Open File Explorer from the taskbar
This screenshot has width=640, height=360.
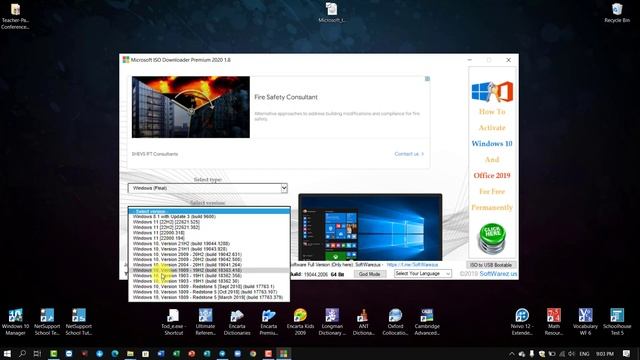[130, 353]
